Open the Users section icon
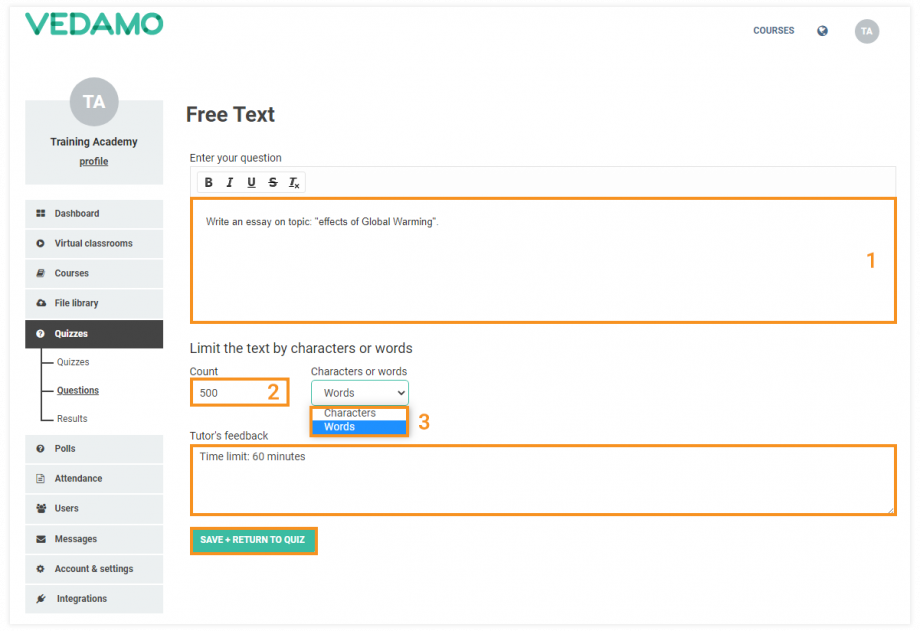Image resolution: width=920 pixels, height=631 pixels. [x=40, y=508]
